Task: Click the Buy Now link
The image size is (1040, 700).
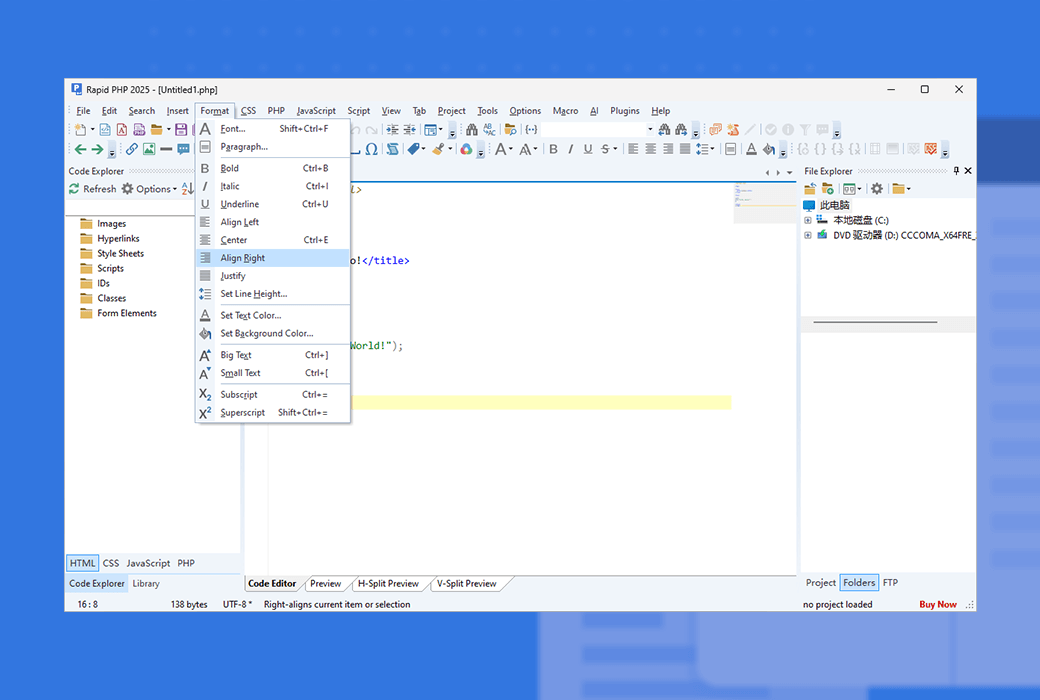Action: [938, 604]
